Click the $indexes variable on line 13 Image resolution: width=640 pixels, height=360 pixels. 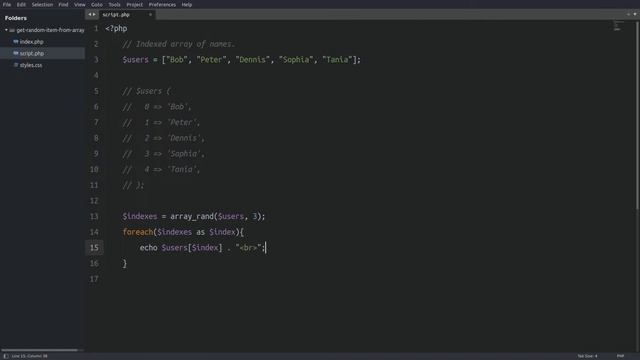point(140,216)
